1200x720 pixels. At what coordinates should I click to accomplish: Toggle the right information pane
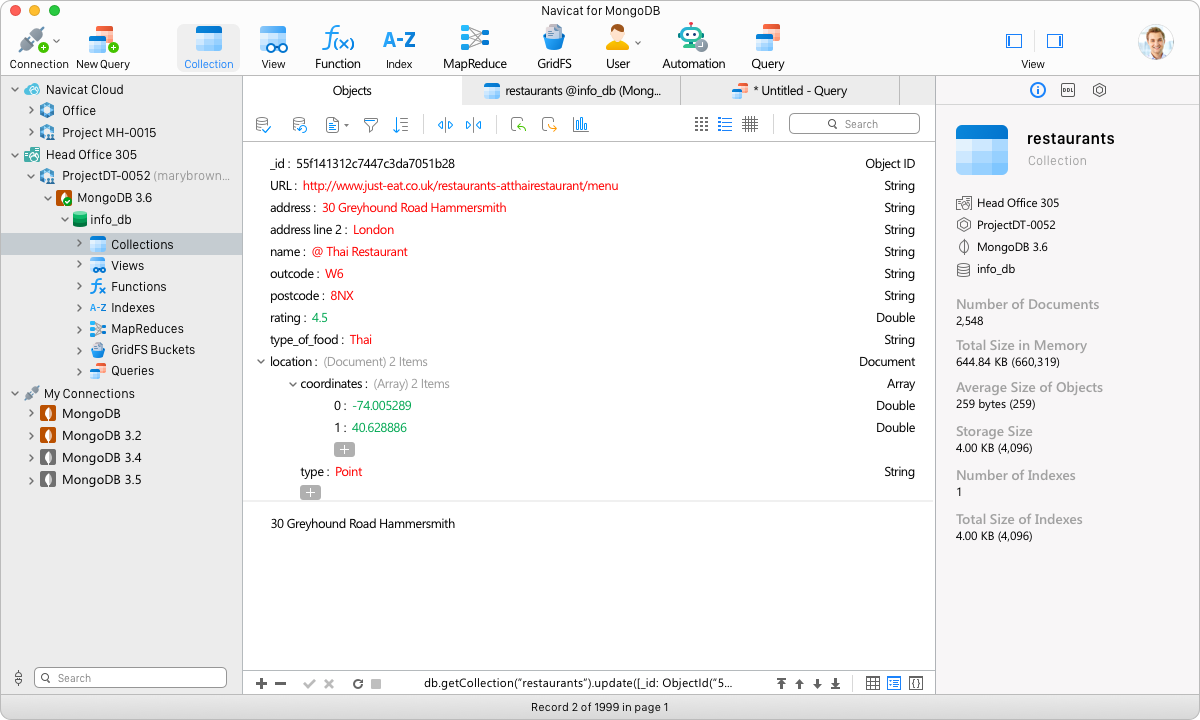(x=1055, y=41)
